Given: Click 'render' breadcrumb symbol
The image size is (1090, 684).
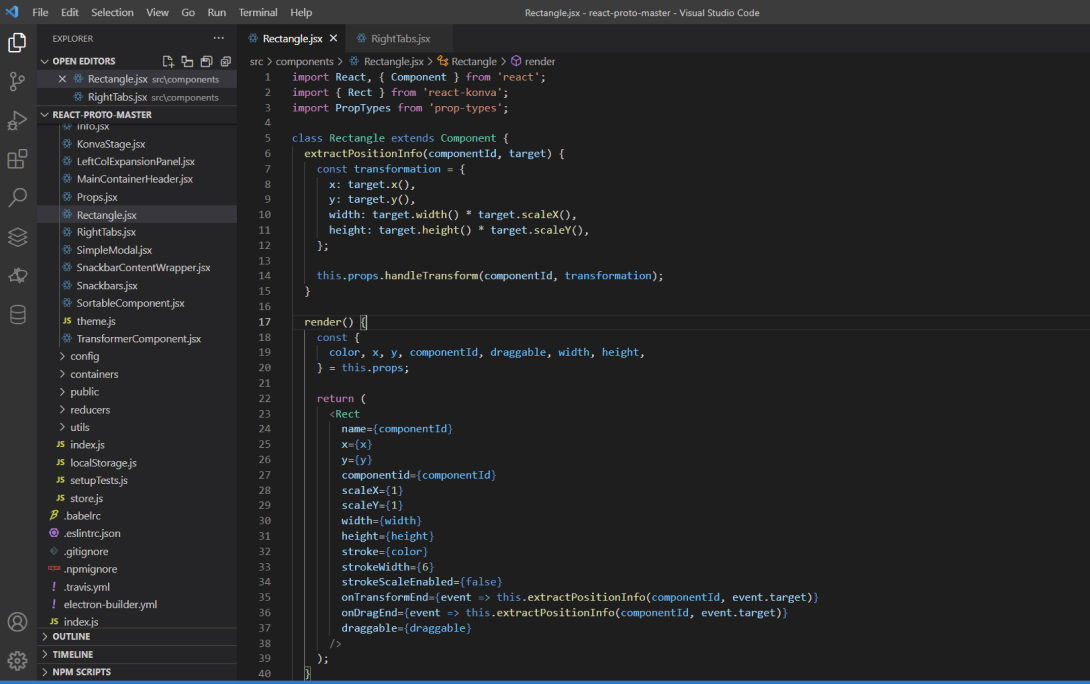Looking at the screenshot, I should pyautogui.click(x=539, y=61).
